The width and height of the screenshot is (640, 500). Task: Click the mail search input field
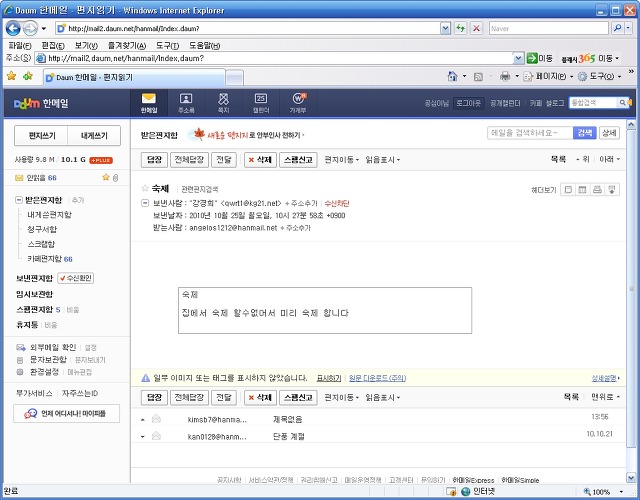click(530, 133)
